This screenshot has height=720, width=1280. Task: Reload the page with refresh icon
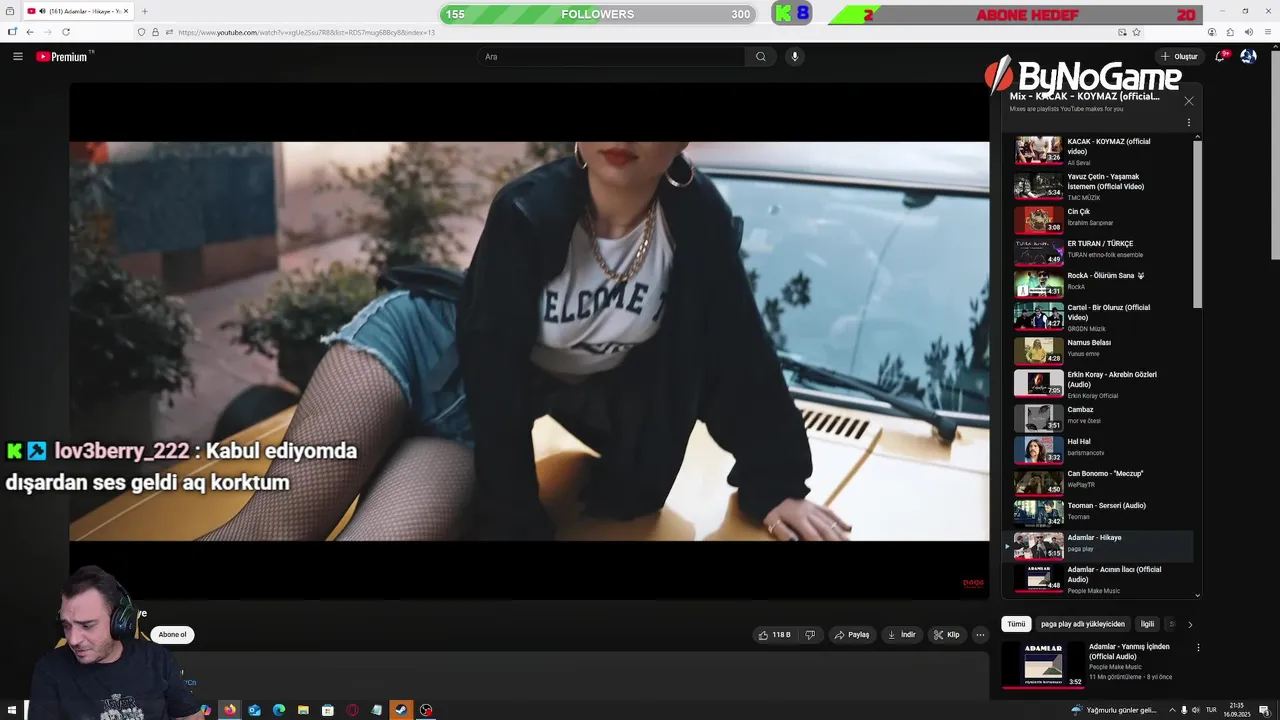66,32
